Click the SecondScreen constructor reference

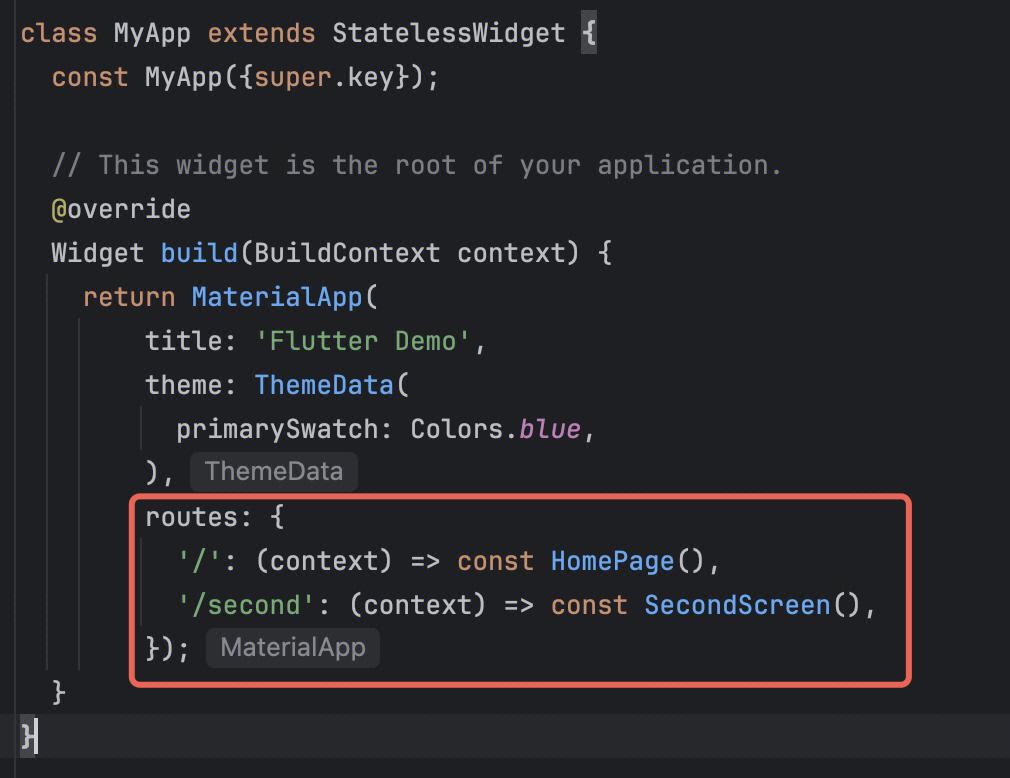tap(737, 605)
